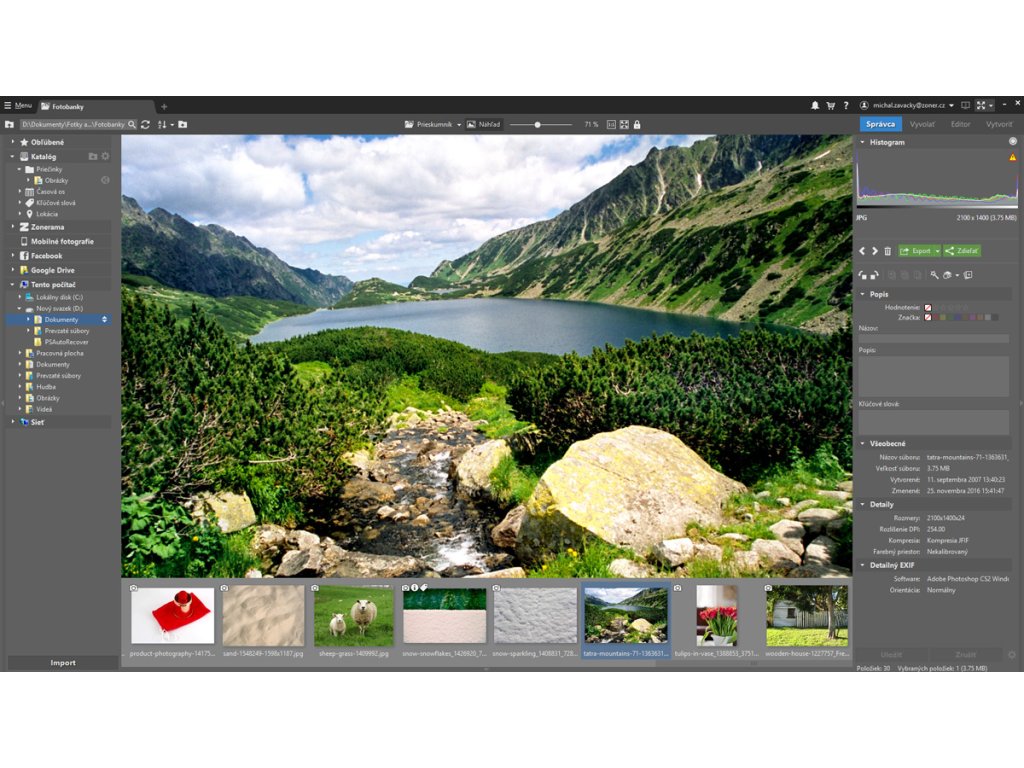This screenshot has width=1024, height=768.
Task: Expand the Obľúbené tree node
Action: point(12,142)
